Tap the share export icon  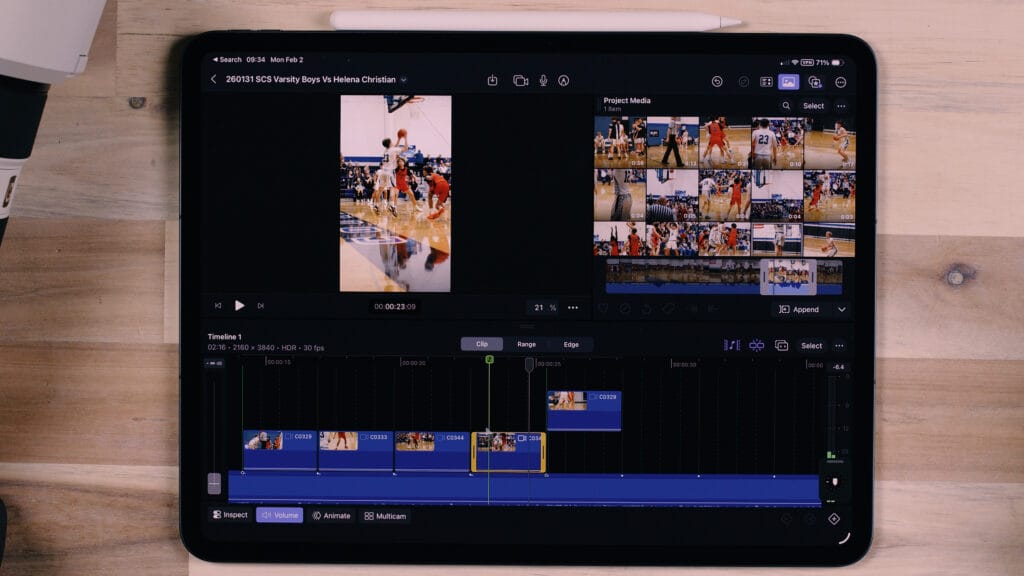coord(493,79)
